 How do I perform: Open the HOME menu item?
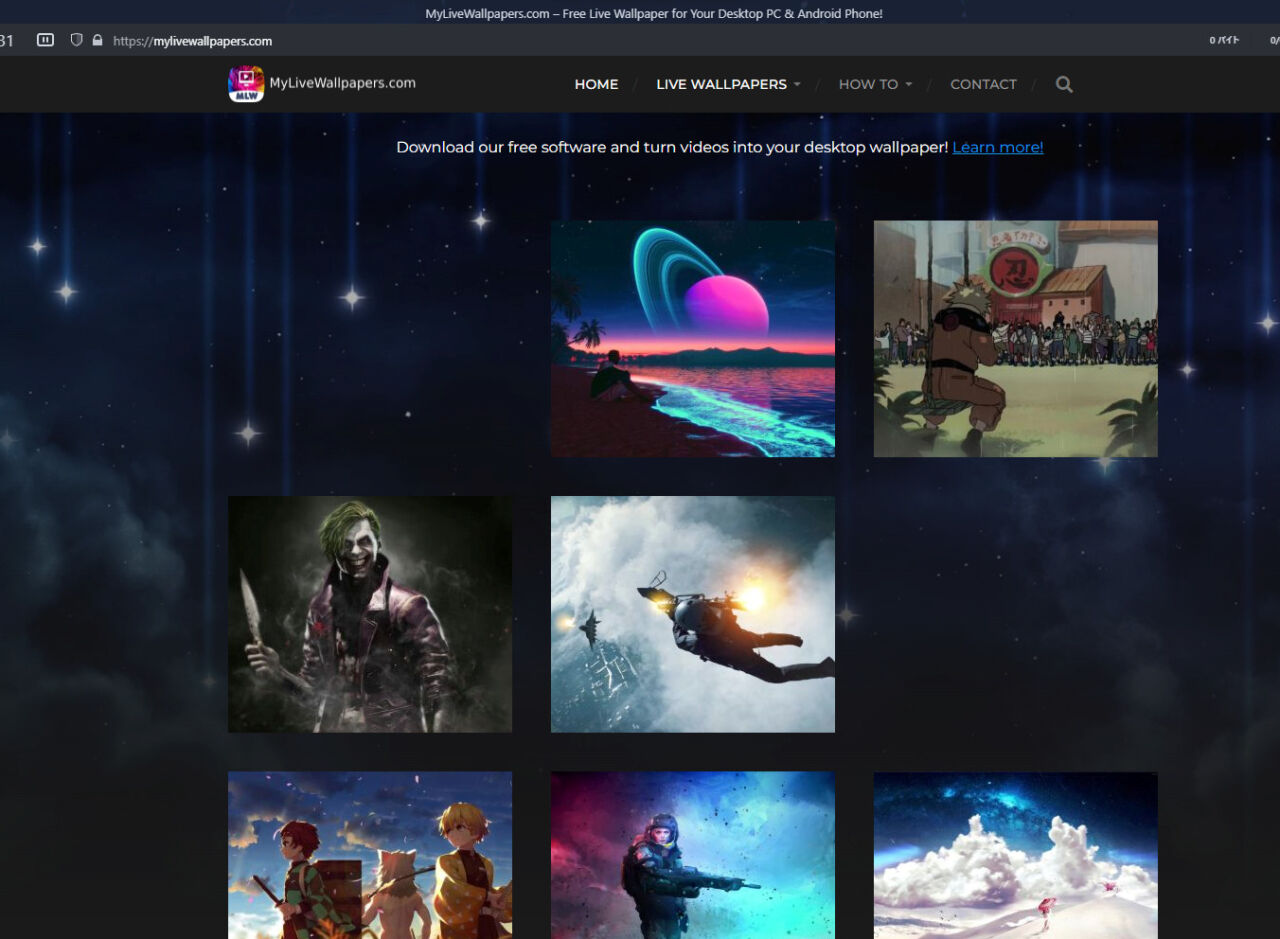click(596, 84)
